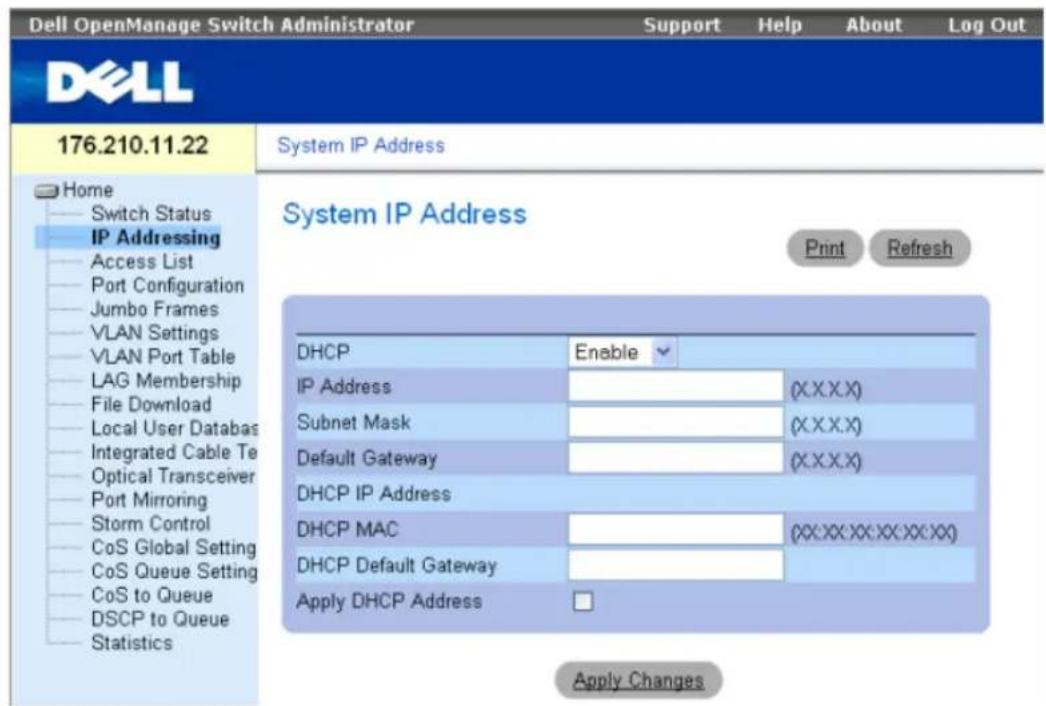Viewport: 1046px width, 706px height.
Task: Open Storm Control settings
Action: pyautogui.click(x=151, y=524)
